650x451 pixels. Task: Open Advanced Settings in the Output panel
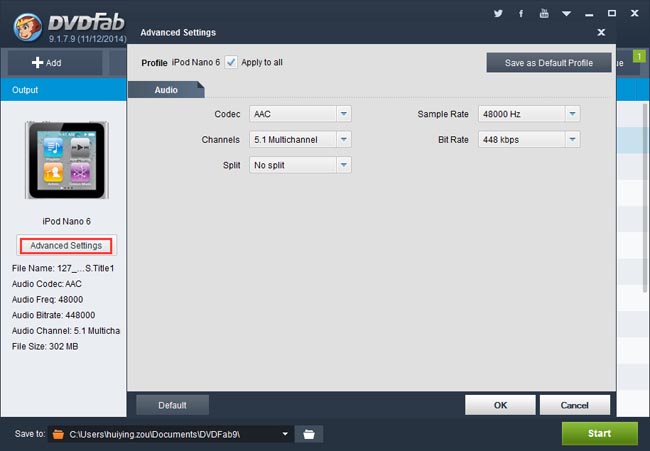click(x=66, y=245)
